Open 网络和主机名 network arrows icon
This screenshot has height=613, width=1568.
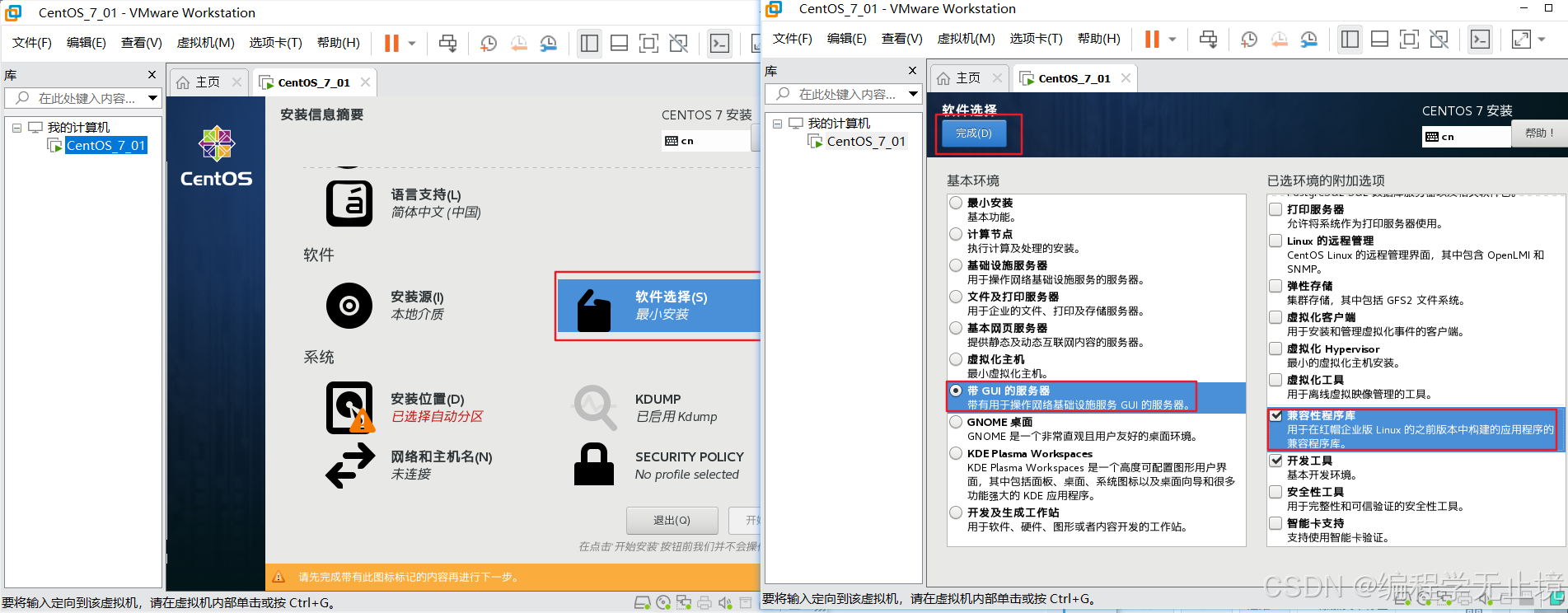point(350,466)
